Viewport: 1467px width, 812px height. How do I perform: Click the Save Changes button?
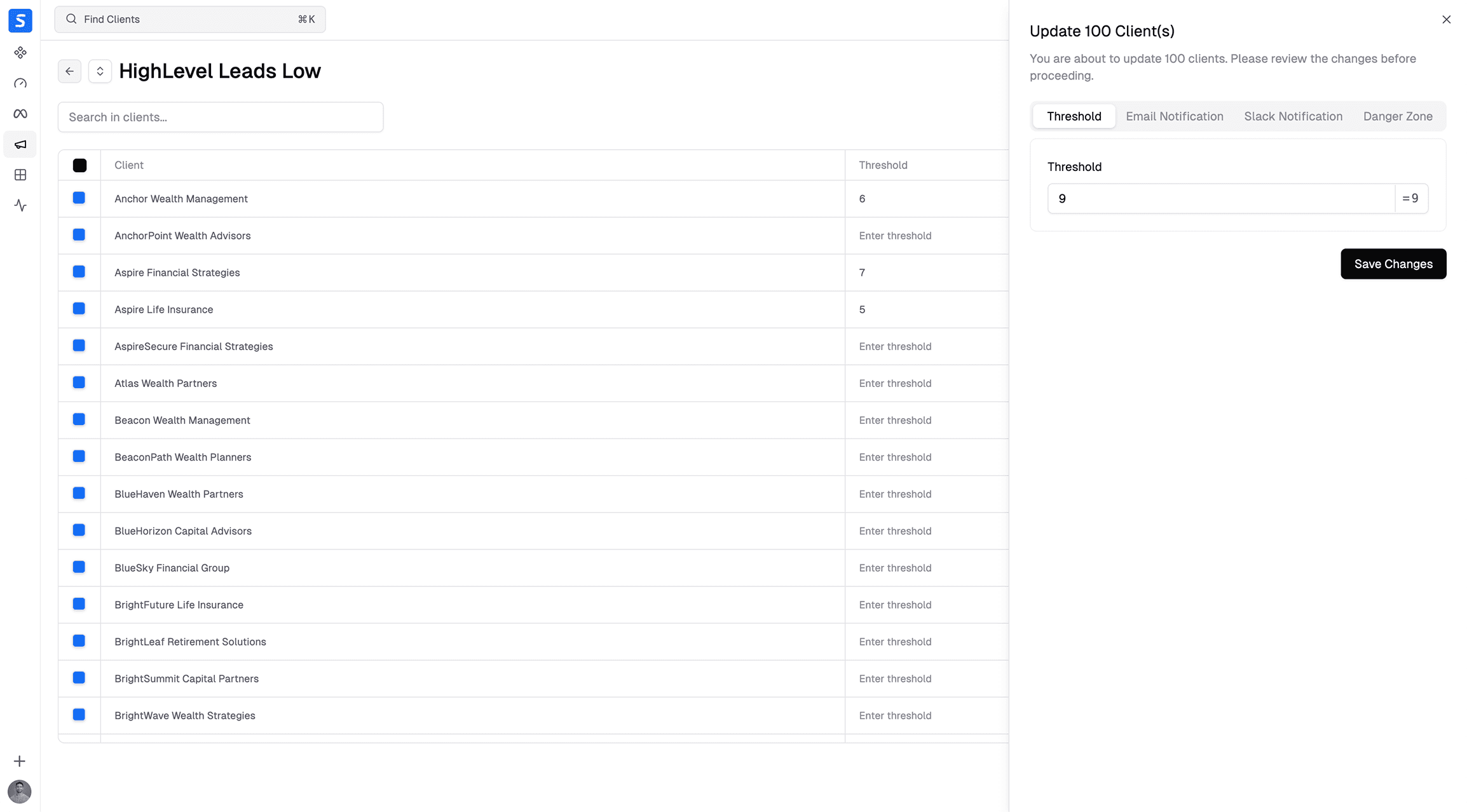pos(1393,264)
